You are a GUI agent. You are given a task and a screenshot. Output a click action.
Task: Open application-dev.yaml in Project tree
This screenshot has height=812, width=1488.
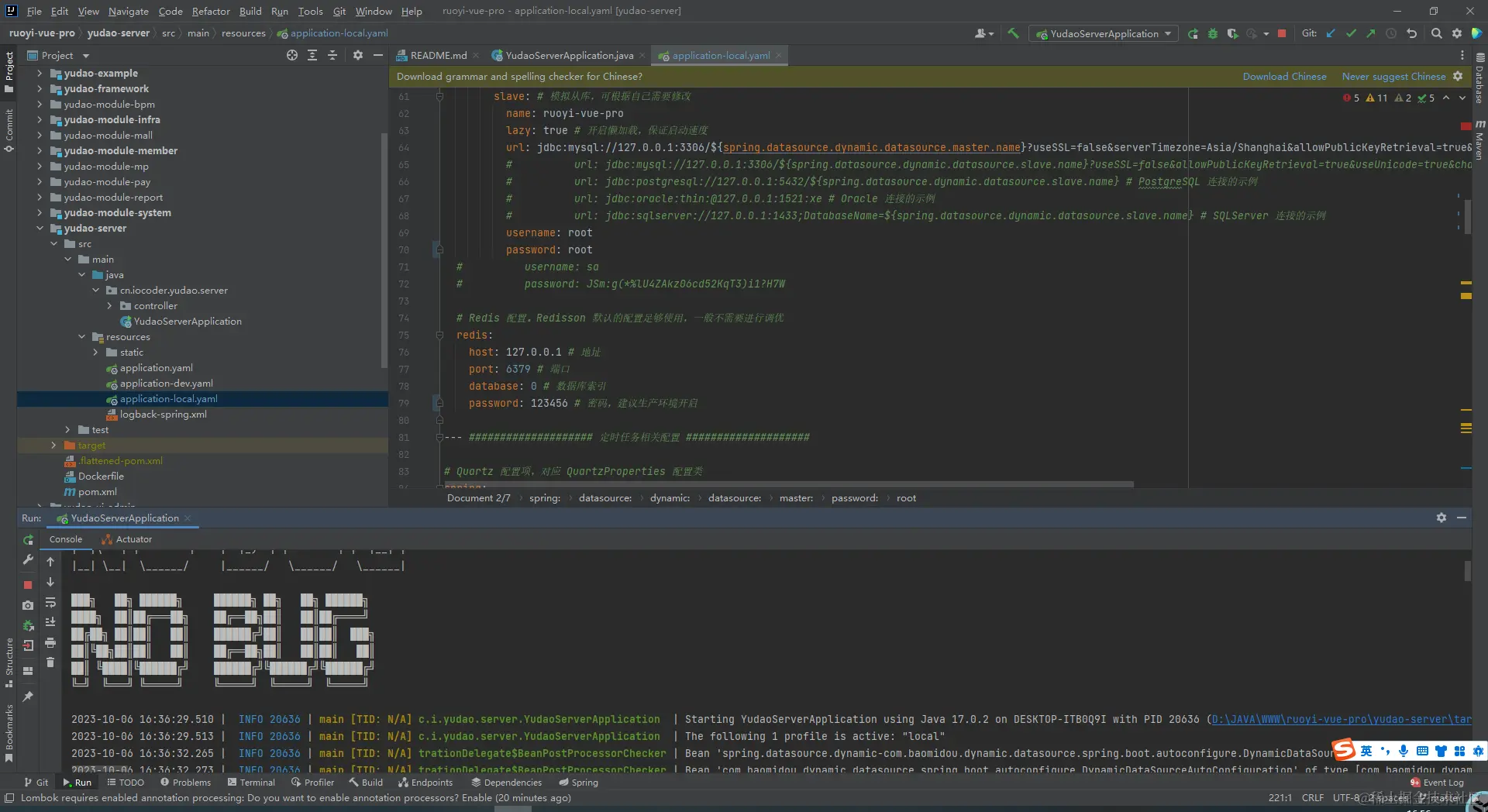pyautogui.click(x=166, y=383)
